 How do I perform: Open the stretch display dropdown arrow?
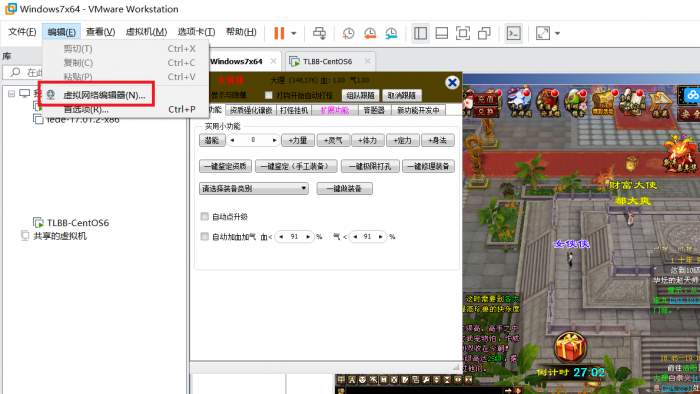(557, 33)
